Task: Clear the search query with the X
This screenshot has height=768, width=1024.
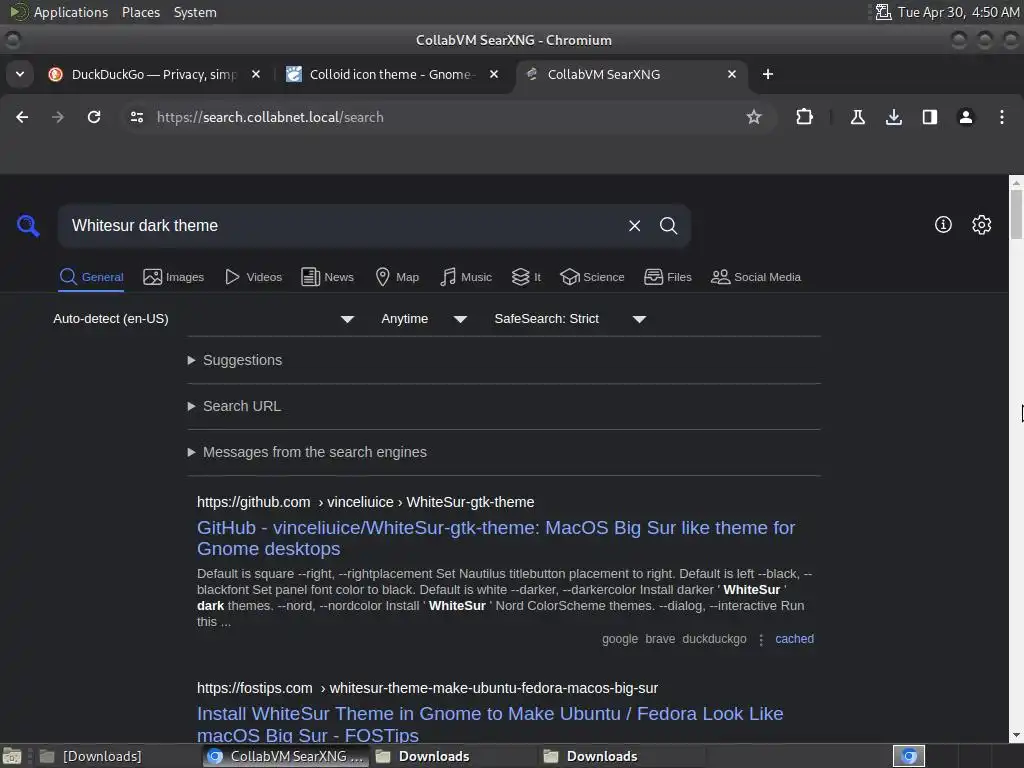Action: click(634, 226)
